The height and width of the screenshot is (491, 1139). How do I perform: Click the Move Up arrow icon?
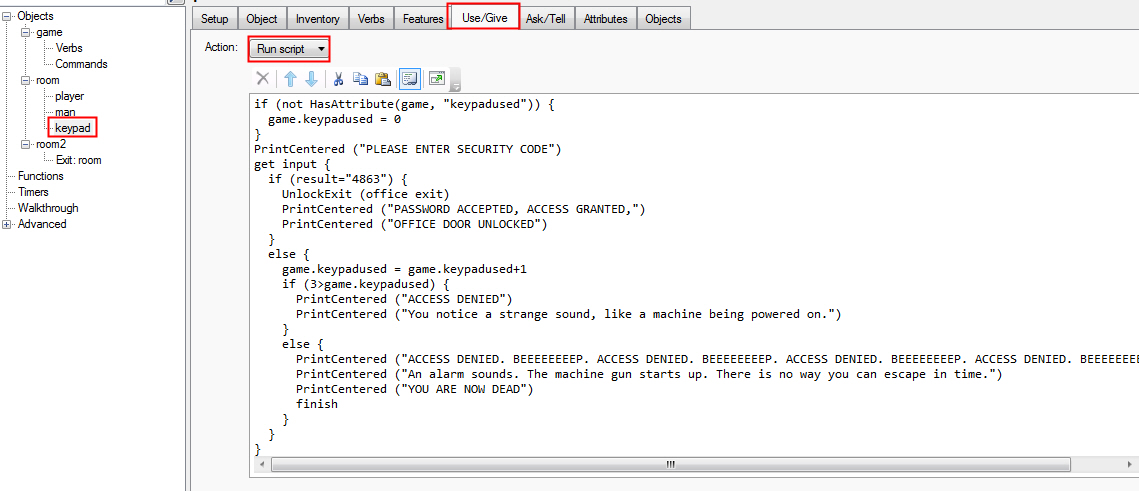[x=290, y=79]
